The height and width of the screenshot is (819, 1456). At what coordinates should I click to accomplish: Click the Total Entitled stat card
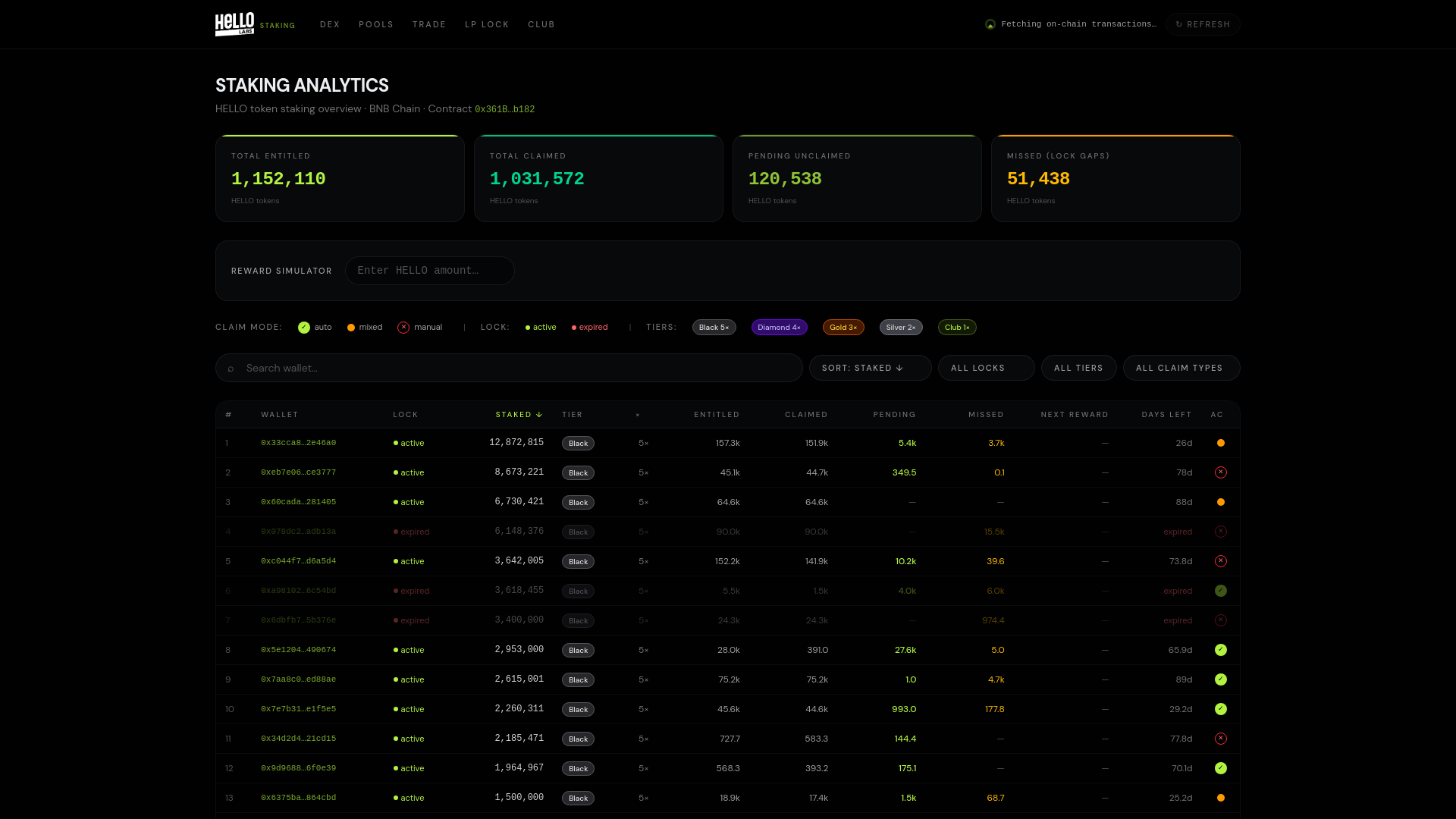340,178
